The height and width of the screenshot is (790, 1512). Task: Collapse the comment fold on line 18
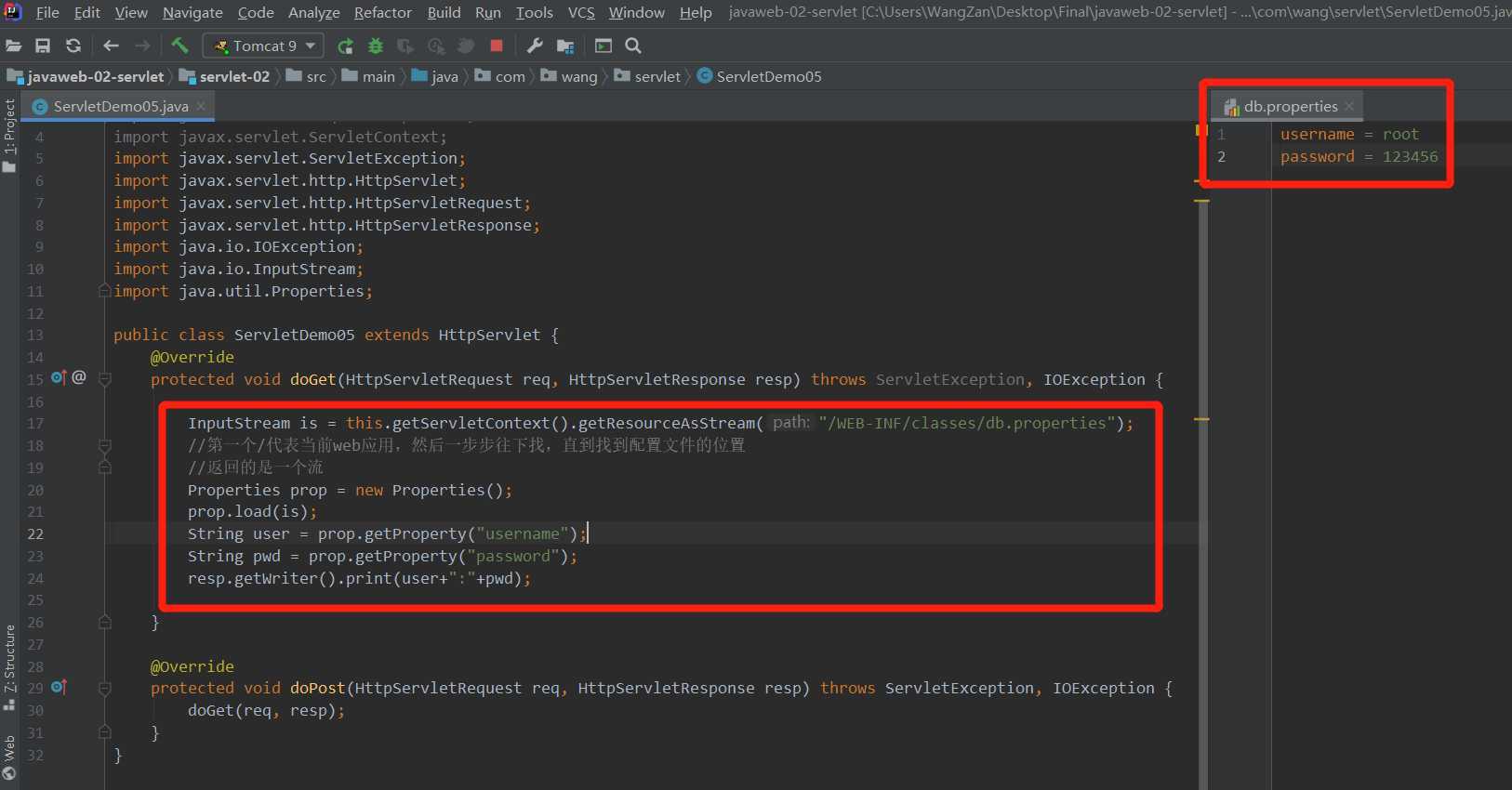(105, 445)
